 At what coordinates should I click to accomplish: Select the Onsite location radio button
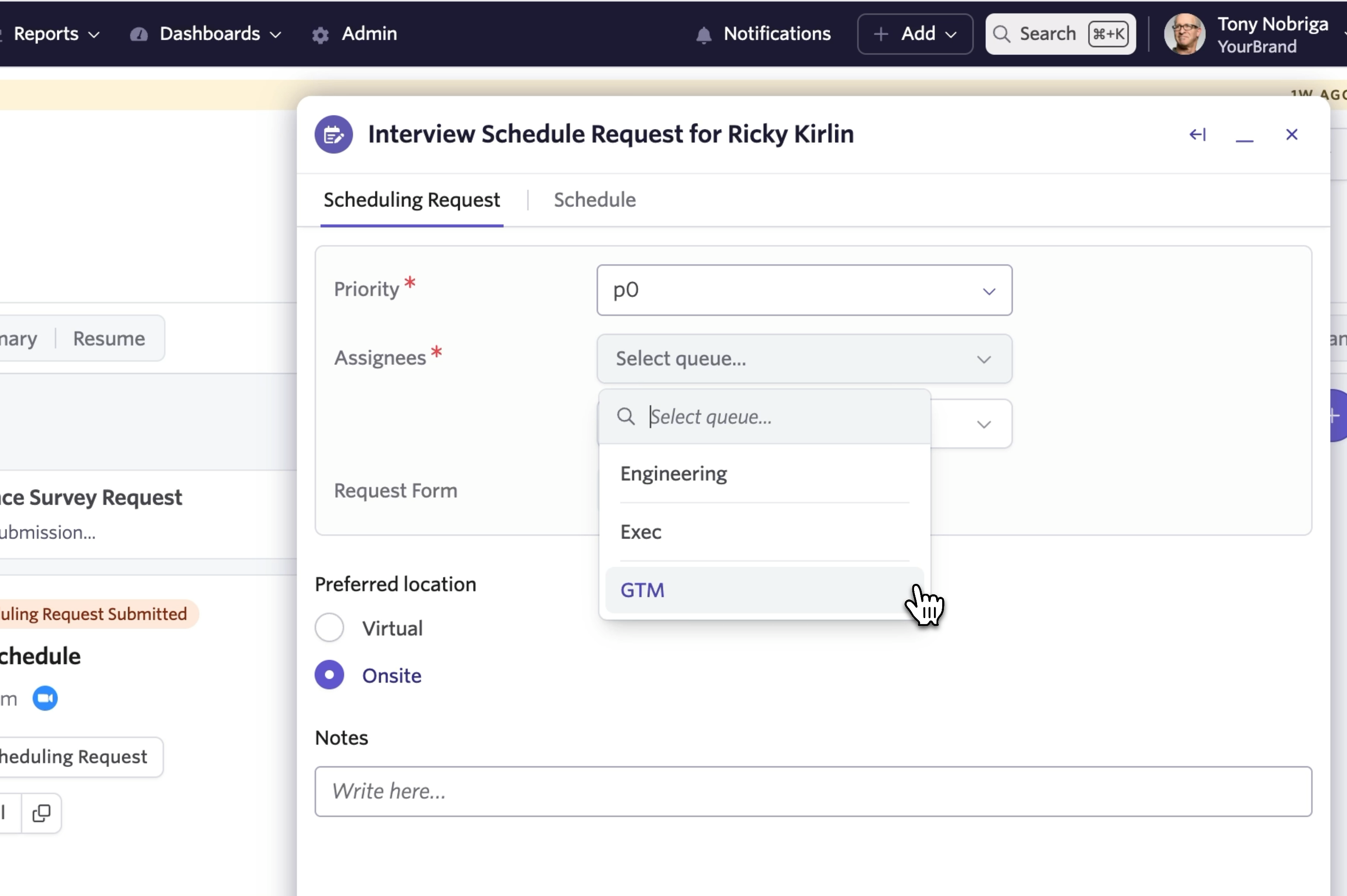(329, 675)
